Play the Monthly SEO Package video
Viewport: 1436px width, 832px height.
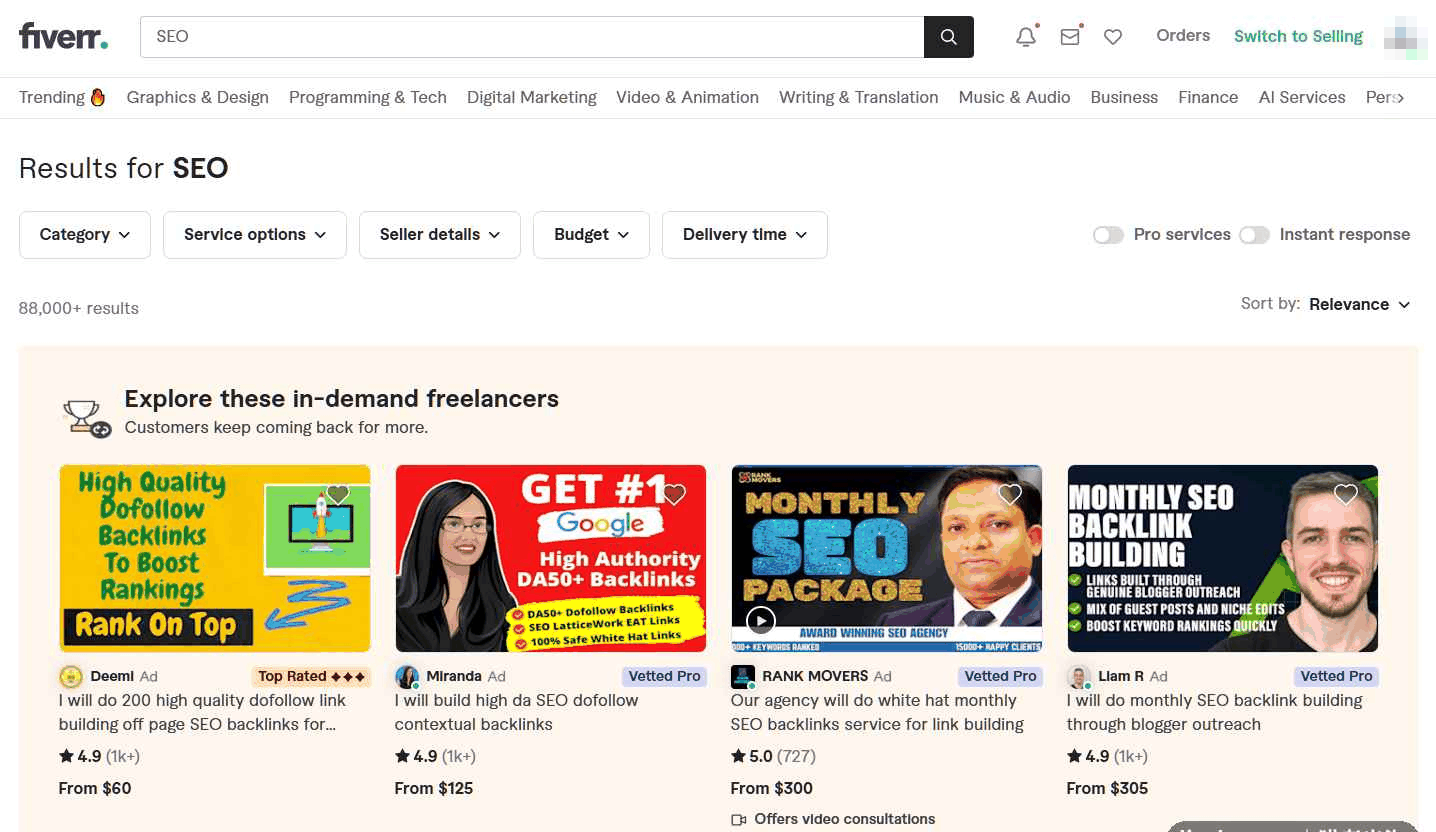tap(761, 621)
